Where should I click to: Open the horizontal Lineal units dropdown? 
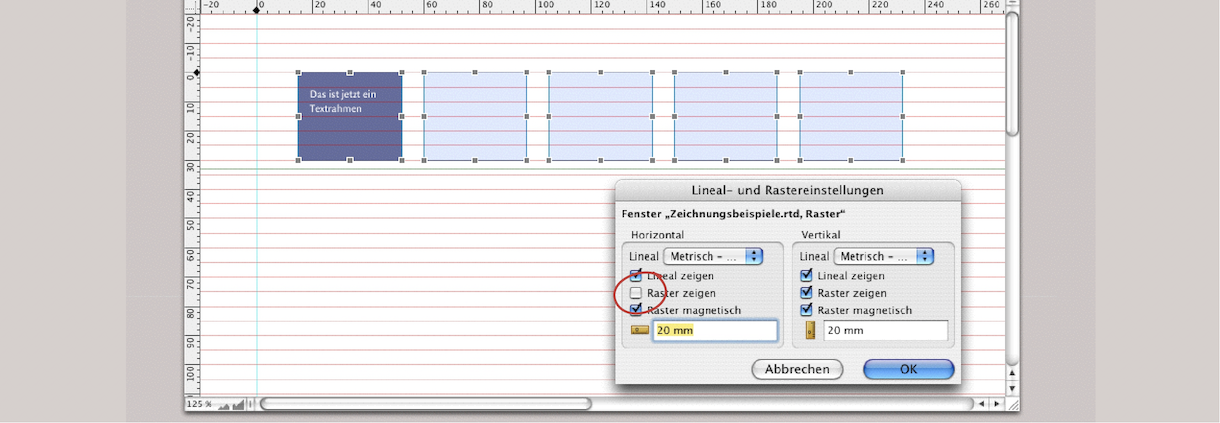713,257
